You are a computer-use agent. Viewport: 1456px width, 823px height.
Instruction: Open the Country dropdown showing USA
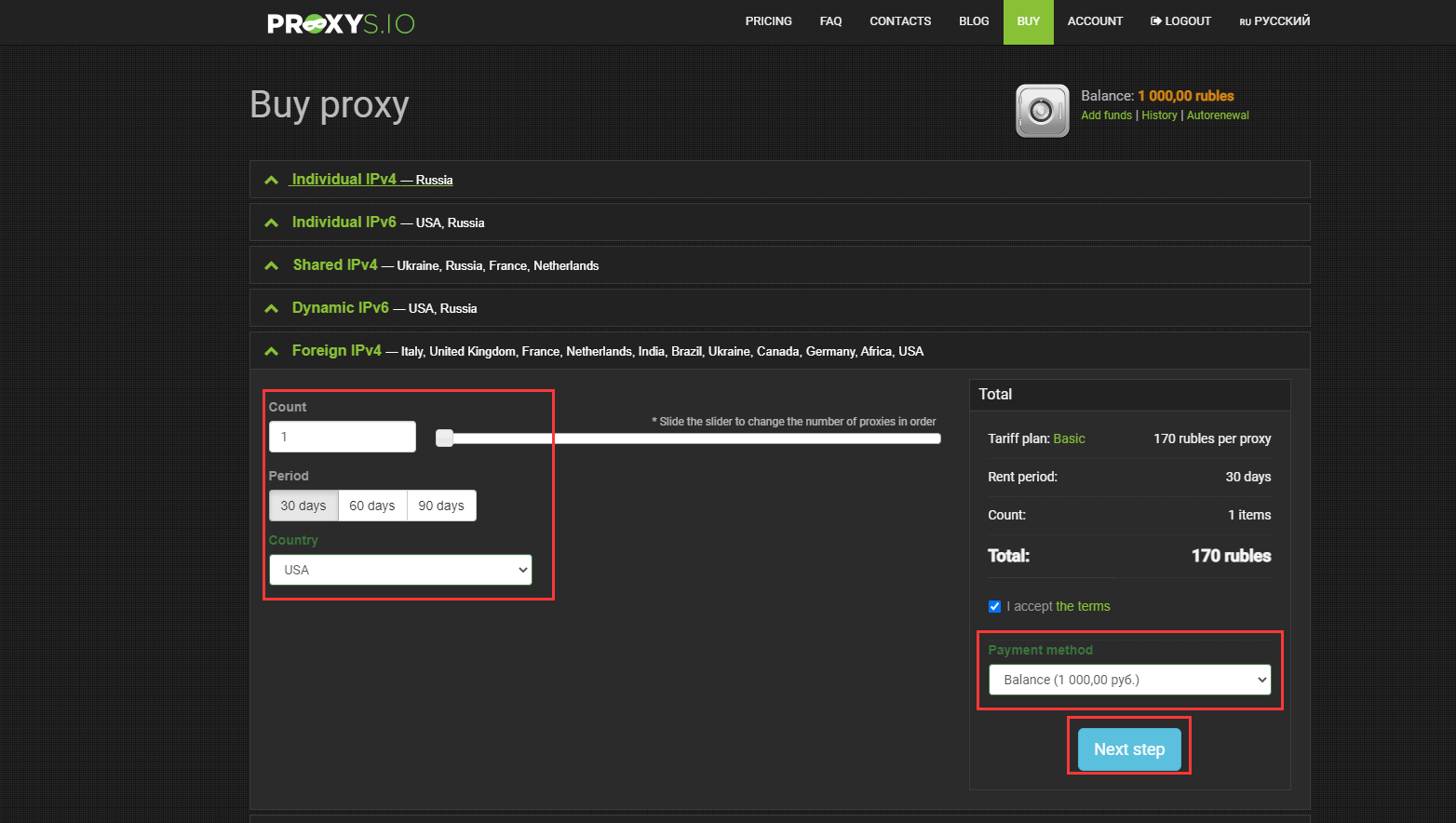400,570
